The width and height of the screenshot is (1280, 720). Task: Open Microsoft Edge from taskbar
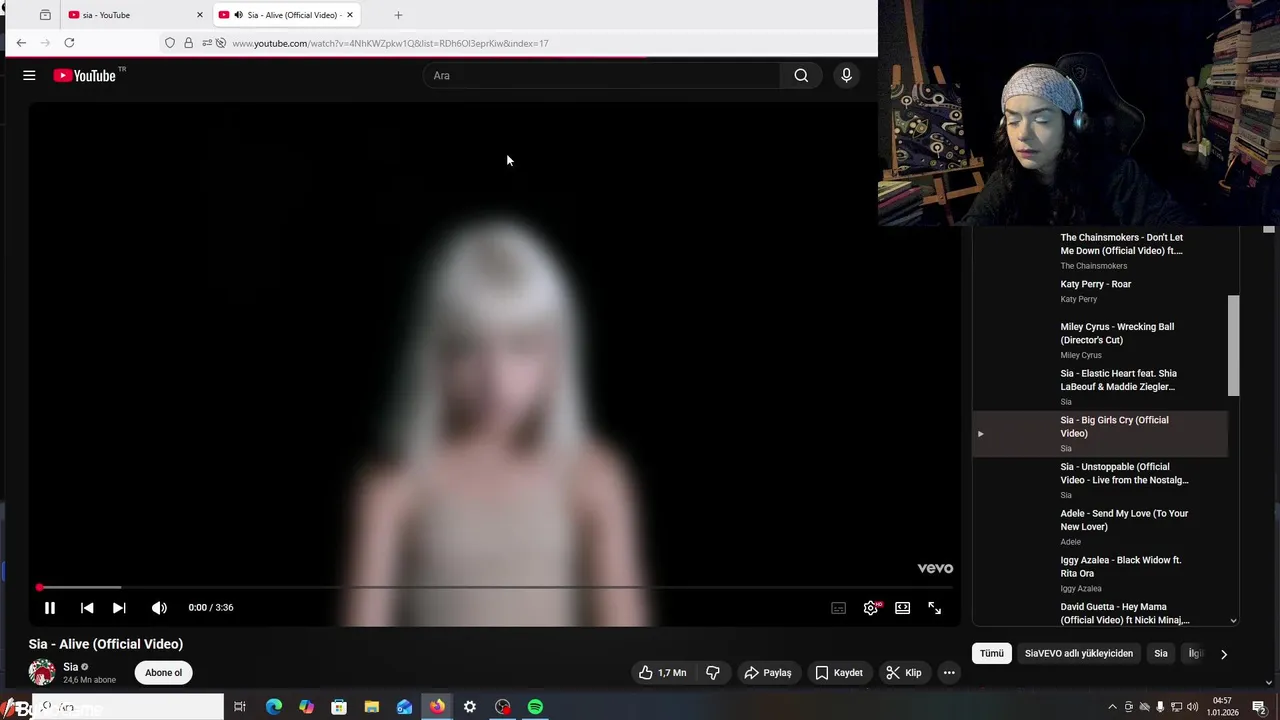click(x=274, y=707)
